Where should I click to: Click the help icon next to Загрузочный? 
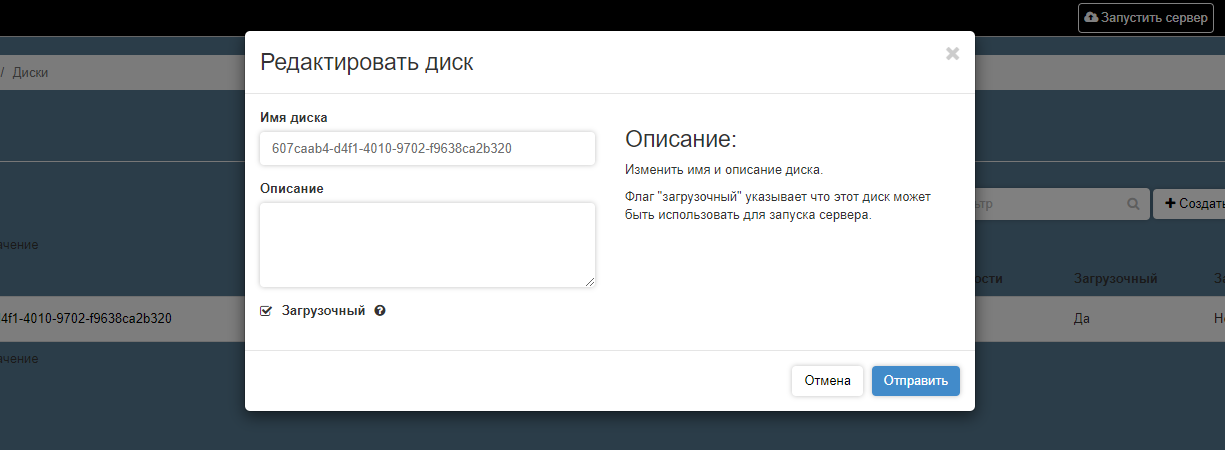click(380, 311)
